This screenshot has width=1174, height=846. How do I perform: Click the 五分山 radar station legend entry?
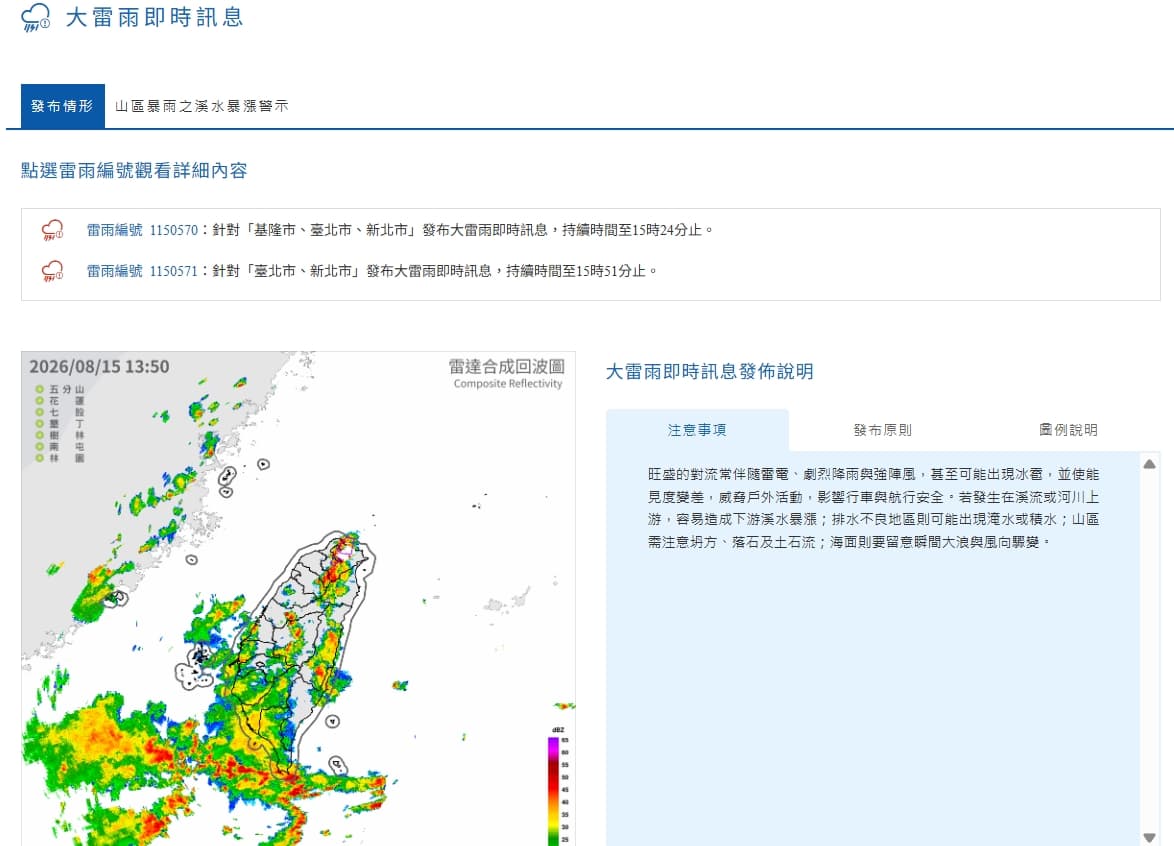(x=60, y=389)
